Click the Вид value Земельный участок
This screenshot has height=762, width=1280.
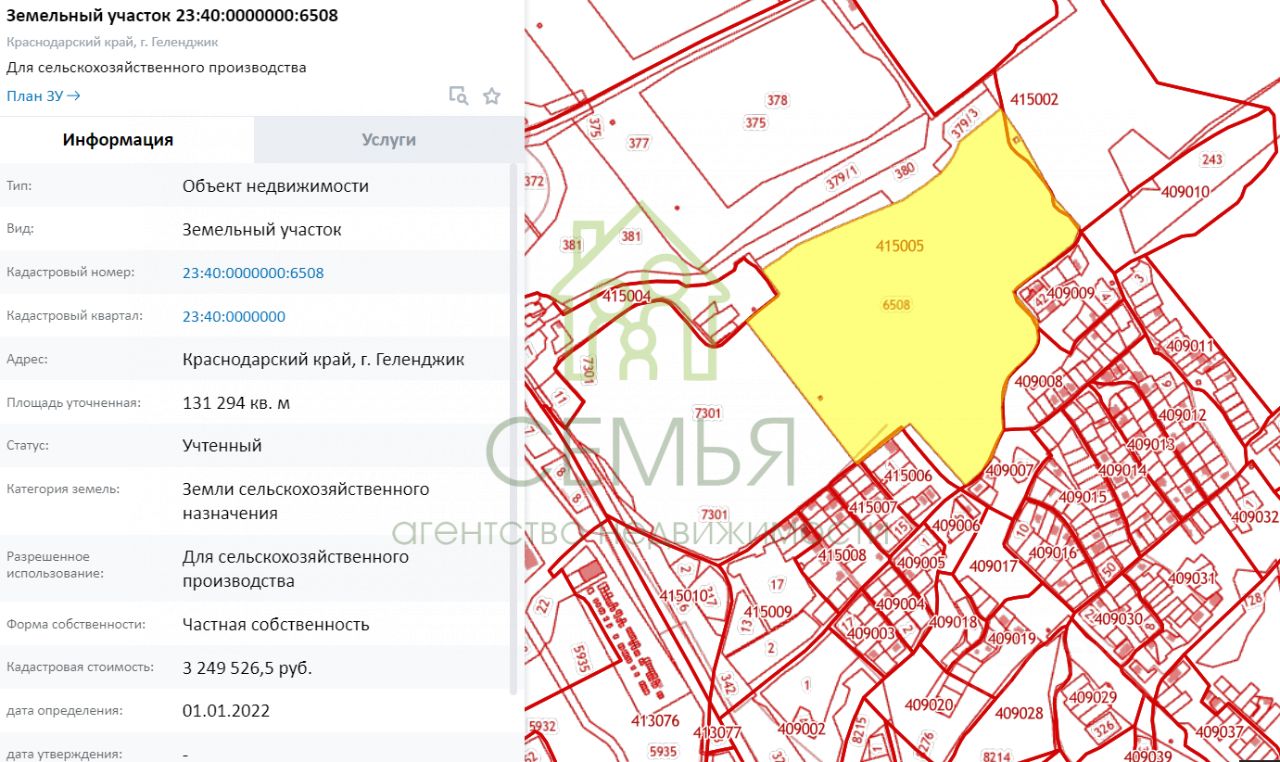pyautogui.click(x=262, y=230)
